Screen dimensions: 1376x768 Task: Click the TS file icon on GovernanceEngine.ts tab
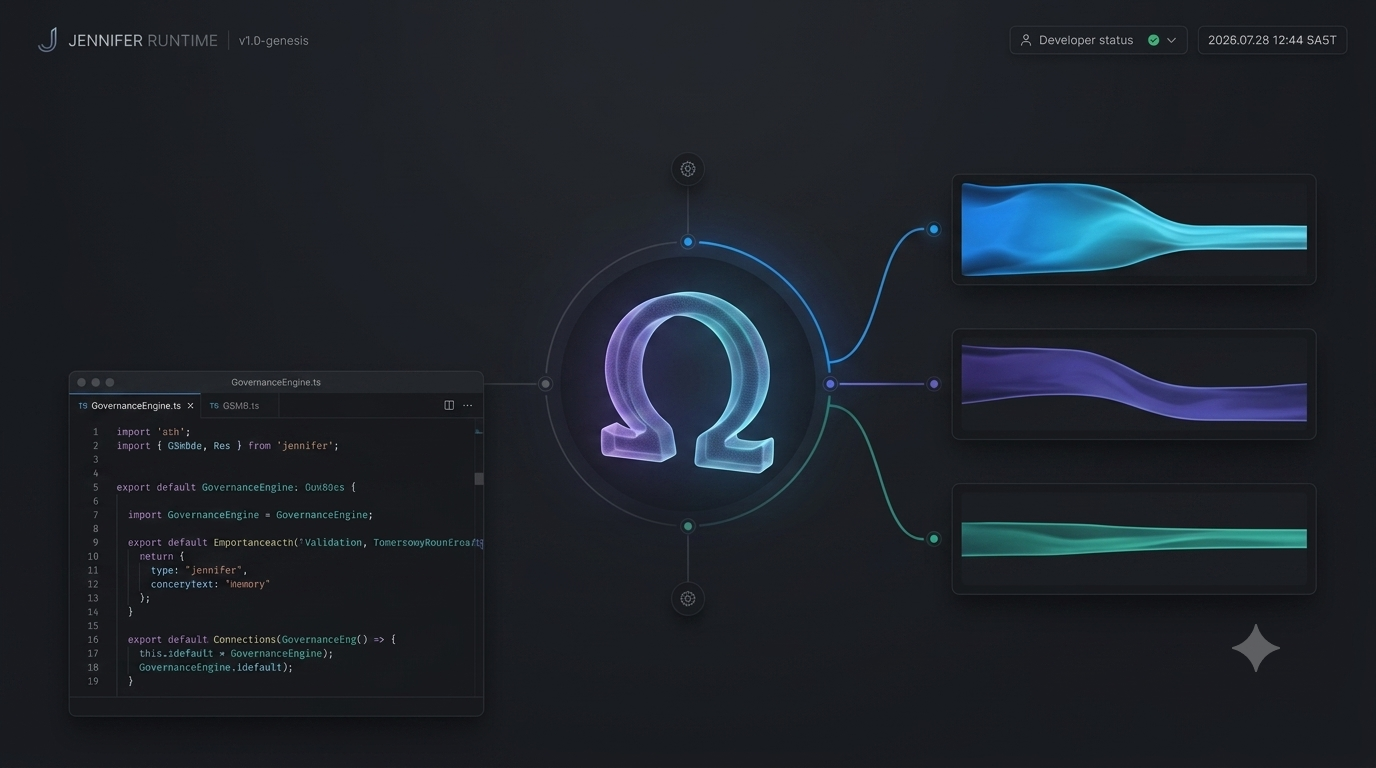coord(83,406)
